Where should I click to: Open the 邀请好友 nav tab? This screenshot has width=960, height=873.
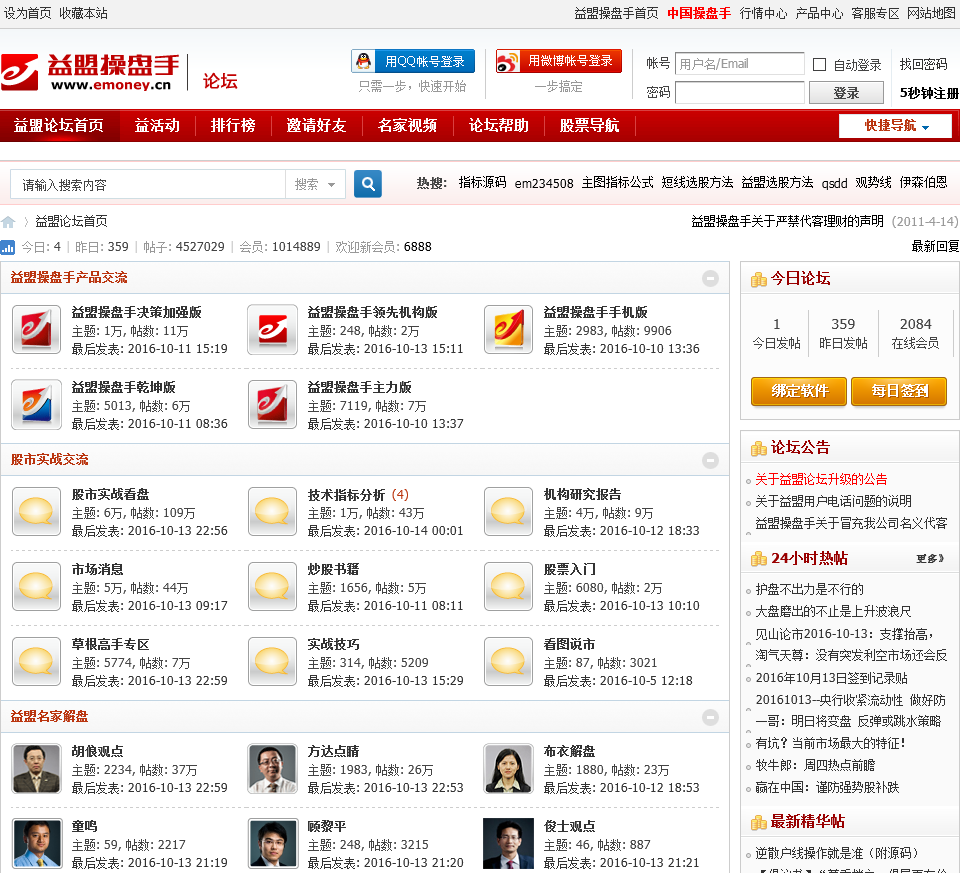(x=317, y=126)
